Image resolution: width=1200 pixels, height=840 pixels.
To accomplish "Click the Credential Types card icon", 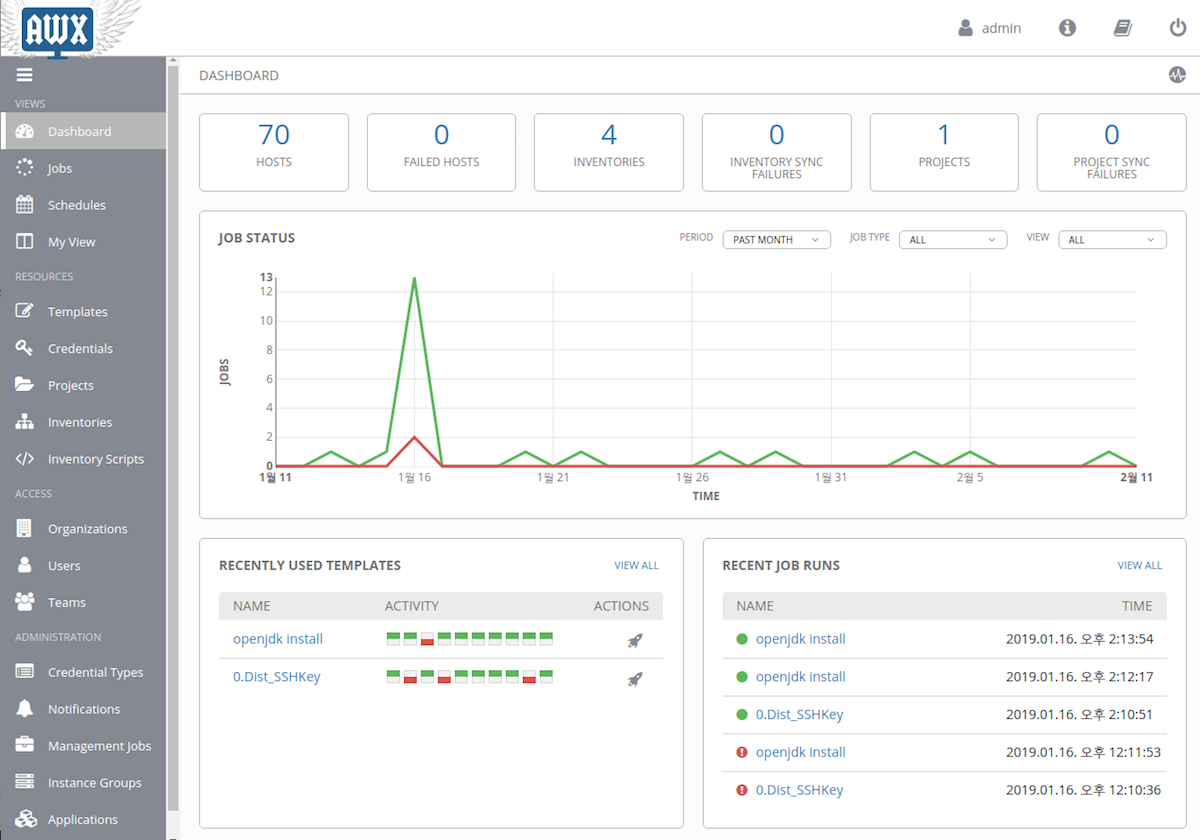I will 26,672.
